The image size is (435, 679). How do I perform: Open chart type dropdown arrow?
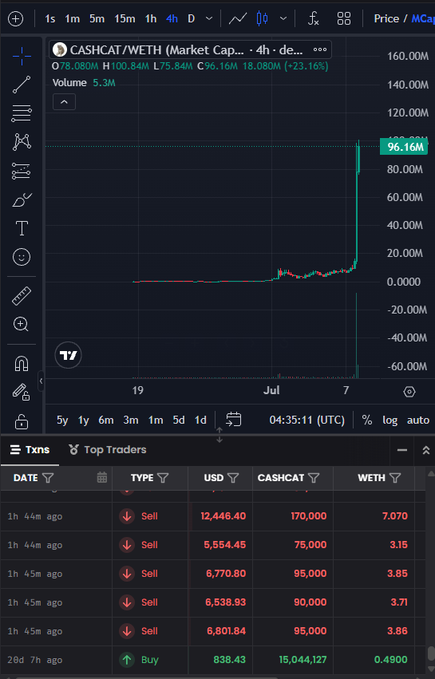pos(283,19)
